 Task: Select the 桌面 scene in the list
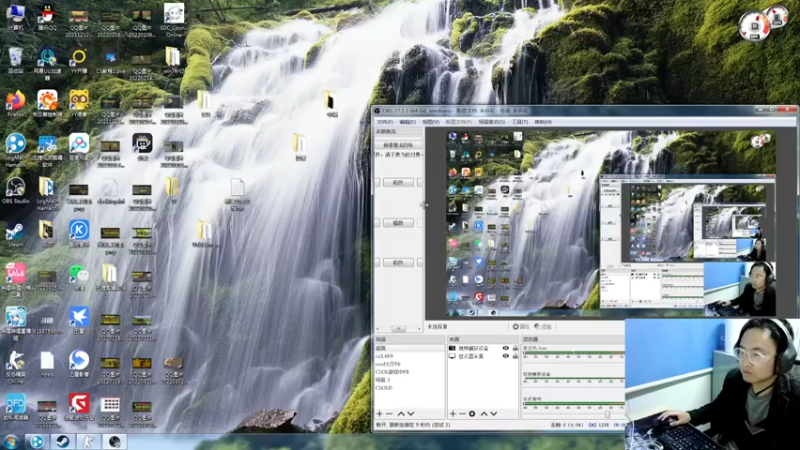tap(409, 348)
